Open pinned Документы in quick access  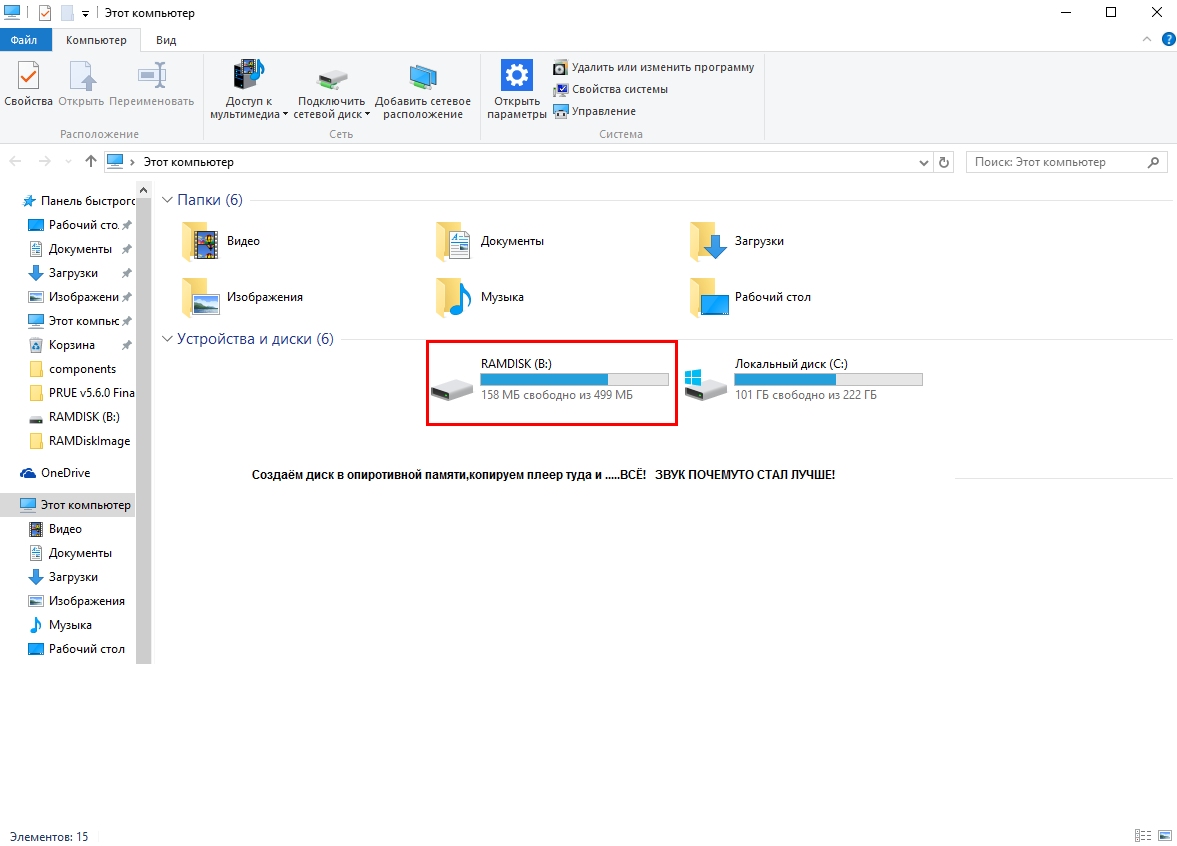tap(79, 249)
